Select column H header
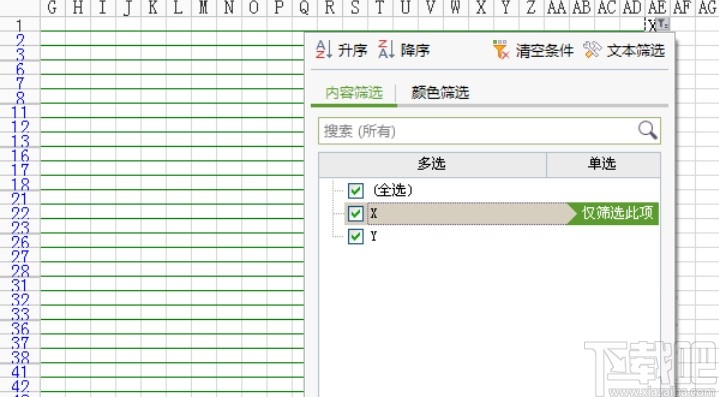Viewport: 719px width, 397px height. pyautogui.click(x=78, y=7)
